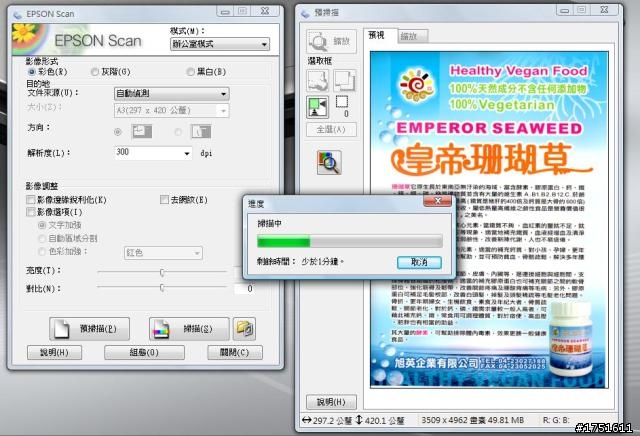Click 掃描(S) scan button
640x436 pixels.
pyautogui.click(x=189, y=329)
